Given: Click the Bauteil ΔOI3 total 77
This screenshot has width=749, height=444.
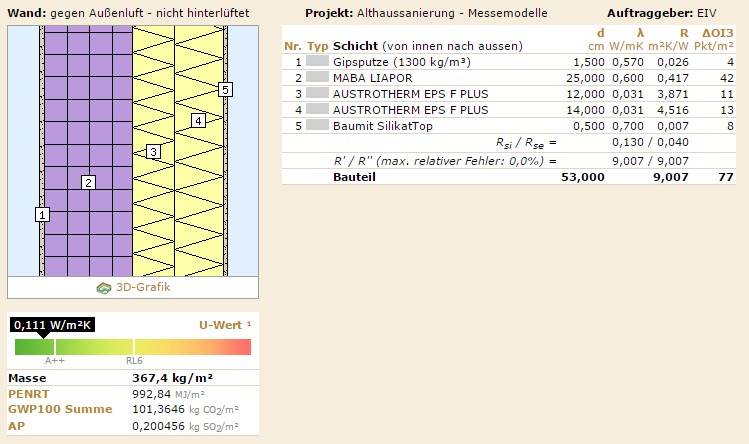Looking at the screenshot, I should click(726, 177).
